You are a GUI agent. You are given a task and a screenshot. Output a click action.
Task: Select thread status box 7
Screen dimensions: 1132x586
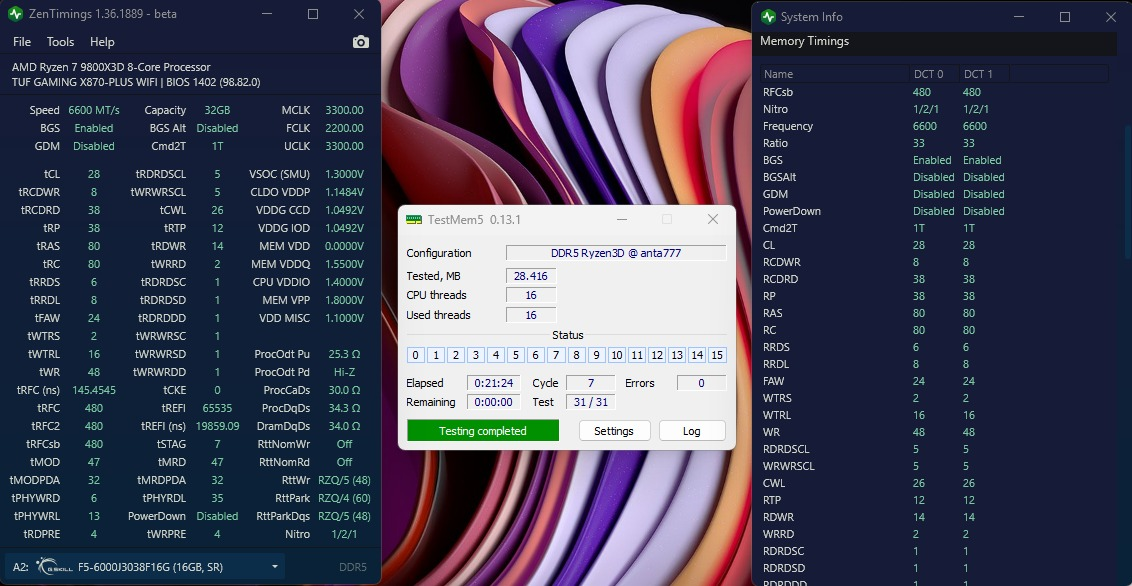coord(556,355)
